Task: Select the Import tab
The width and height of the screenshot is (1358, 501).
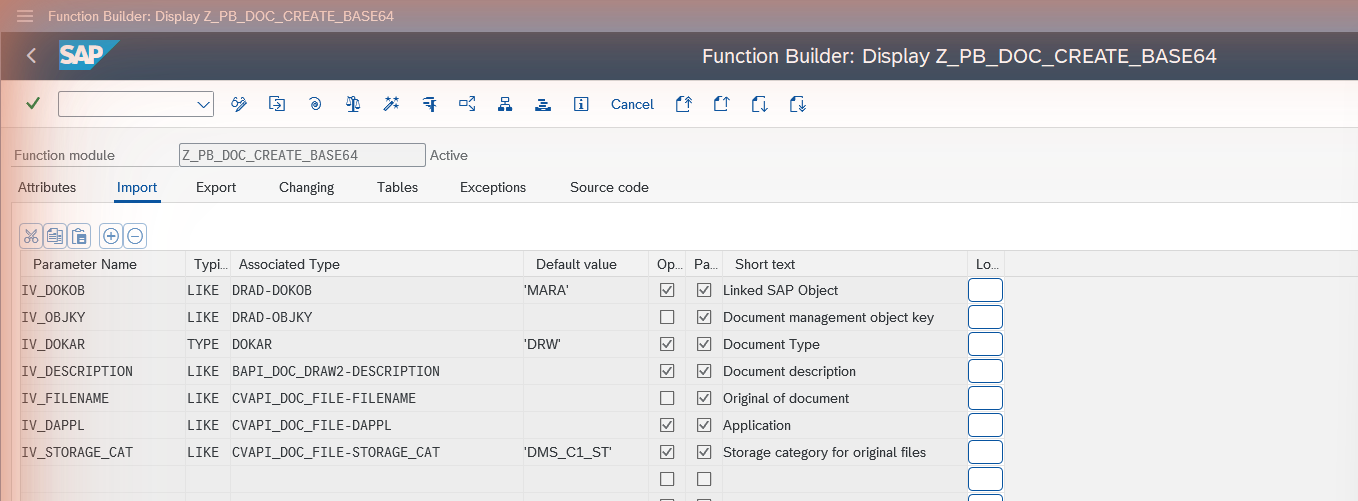Action: (x=137, y=187)
